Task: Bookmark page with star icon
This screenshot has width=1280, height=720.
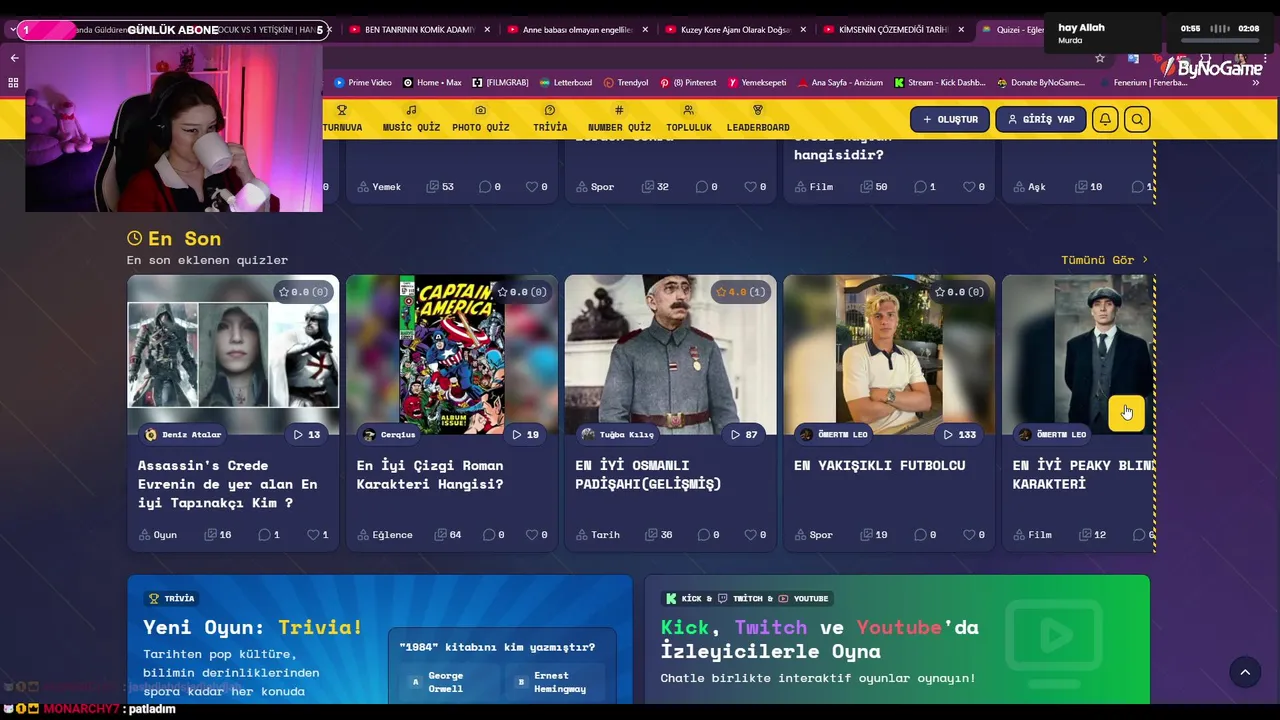Action: pyautogui.click(x=1100, y=58)
